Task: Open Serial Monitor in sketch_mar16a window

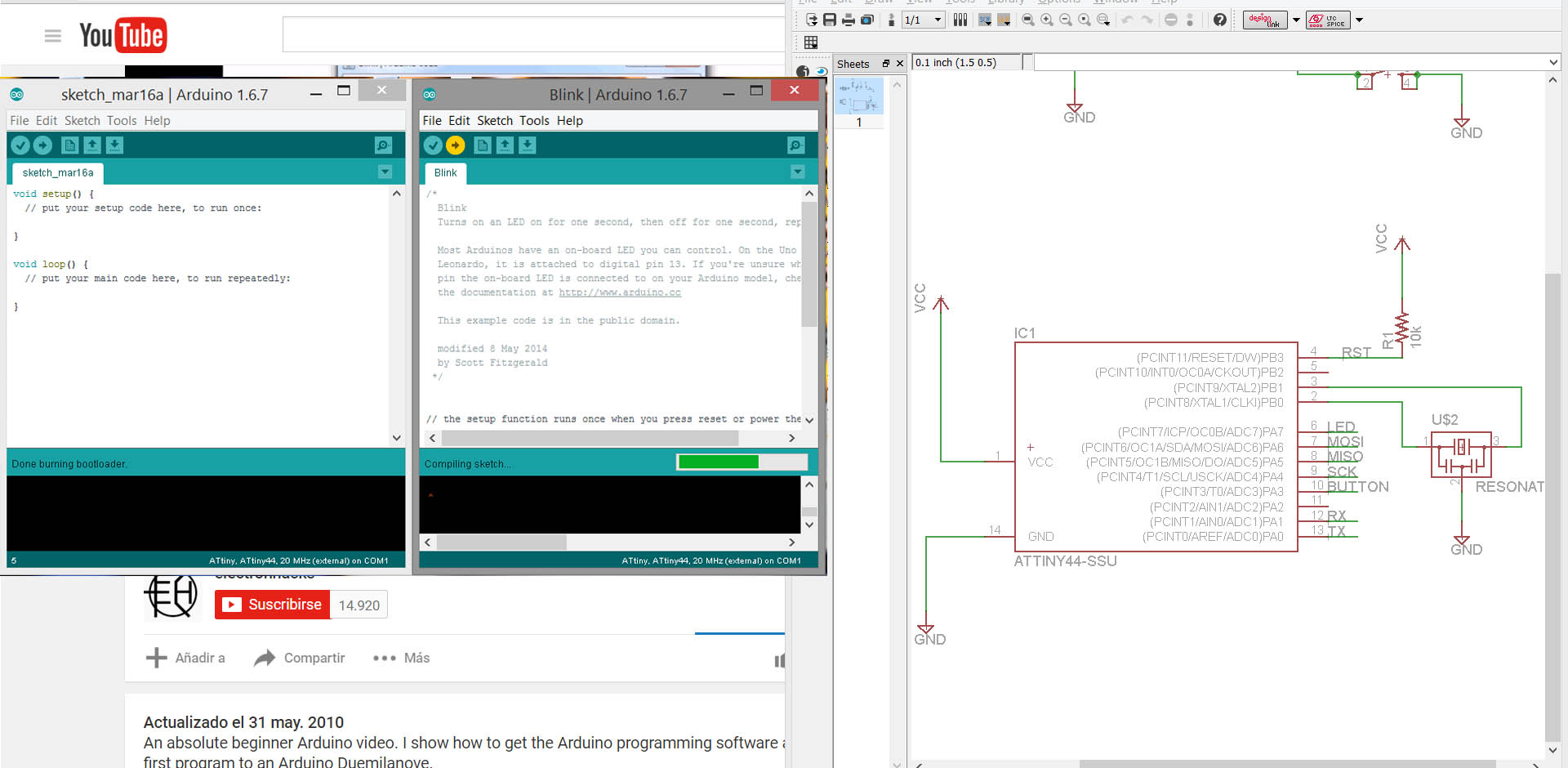Action: click(x=383, y=145)
